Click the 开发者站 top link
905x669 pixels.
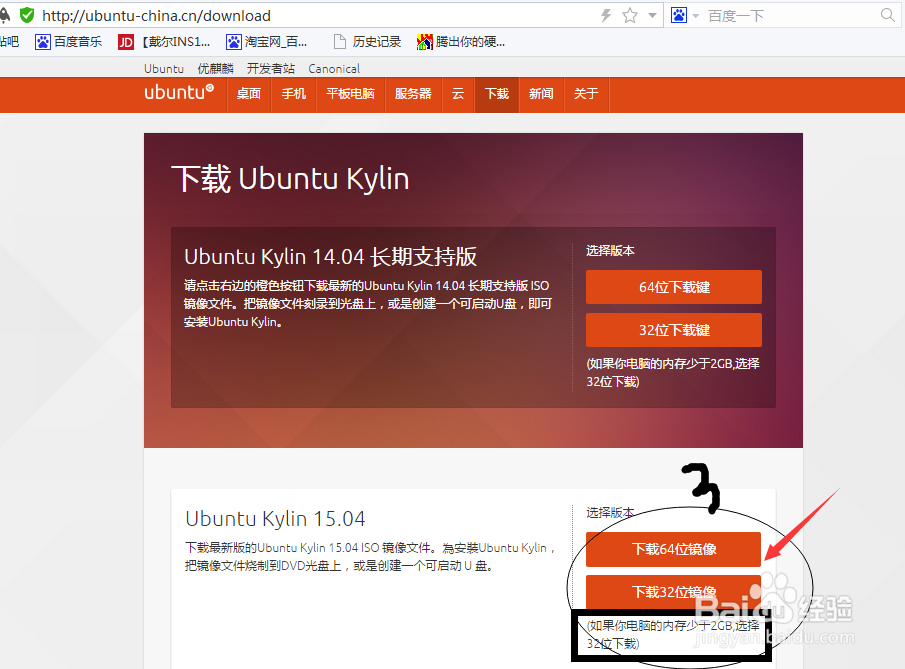coord(271,69)
